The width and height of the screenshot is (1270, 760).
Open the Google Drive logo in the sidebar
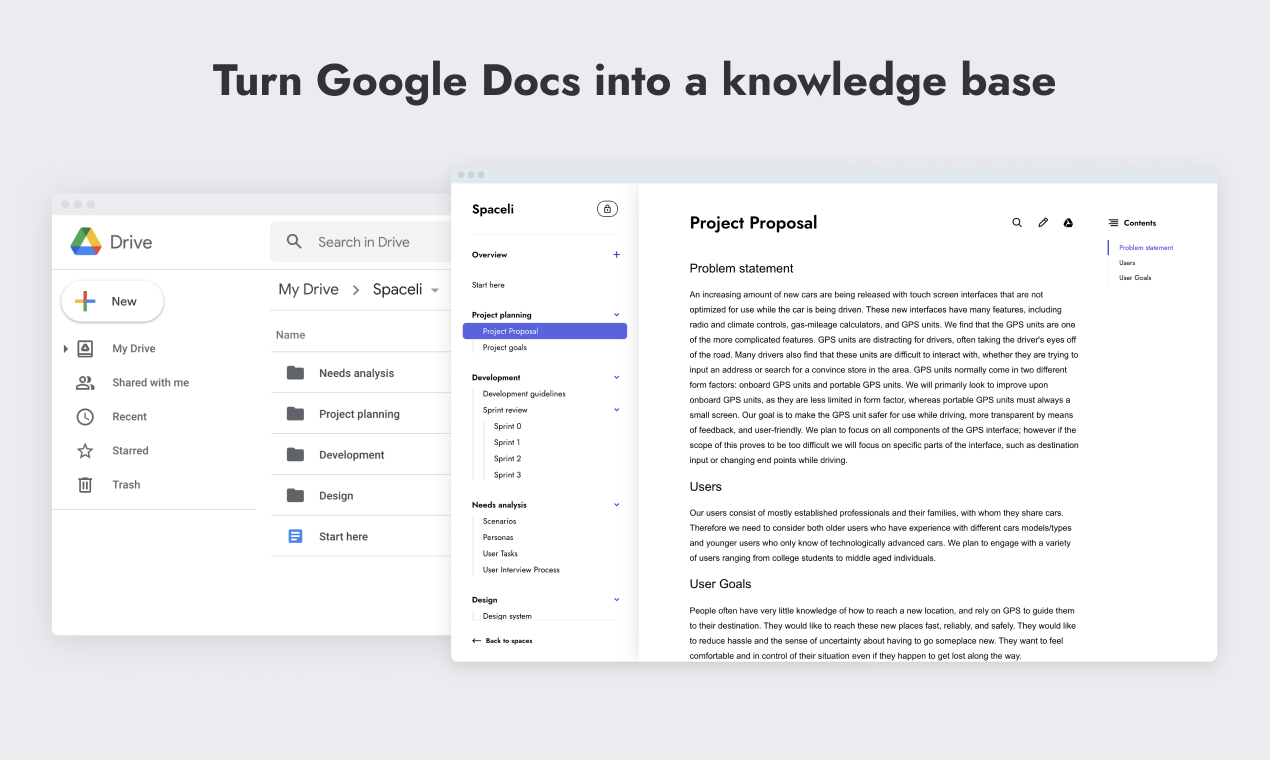coord(88,241)
